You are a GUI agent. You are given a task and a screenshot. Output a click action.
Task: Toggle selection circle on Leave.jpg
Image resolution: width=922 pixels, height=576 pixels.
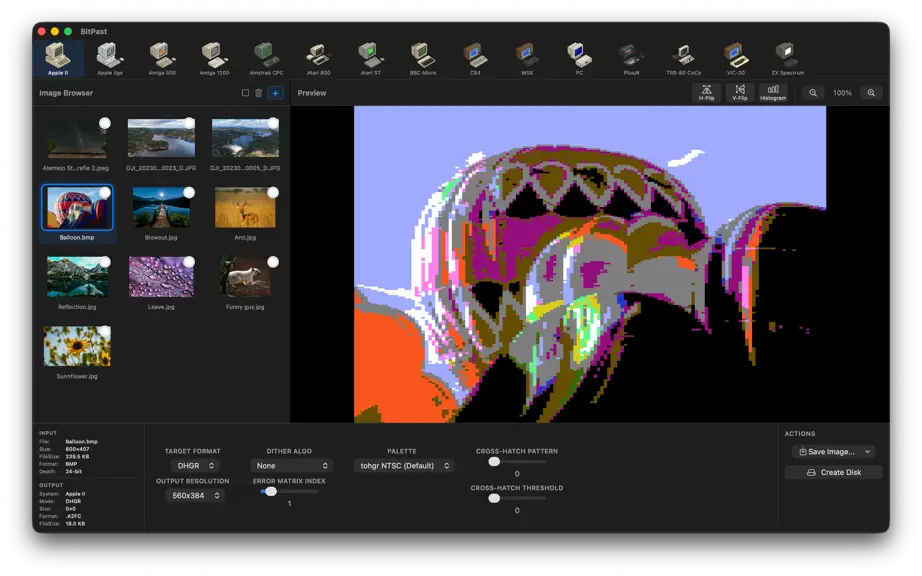coord(189,262)
